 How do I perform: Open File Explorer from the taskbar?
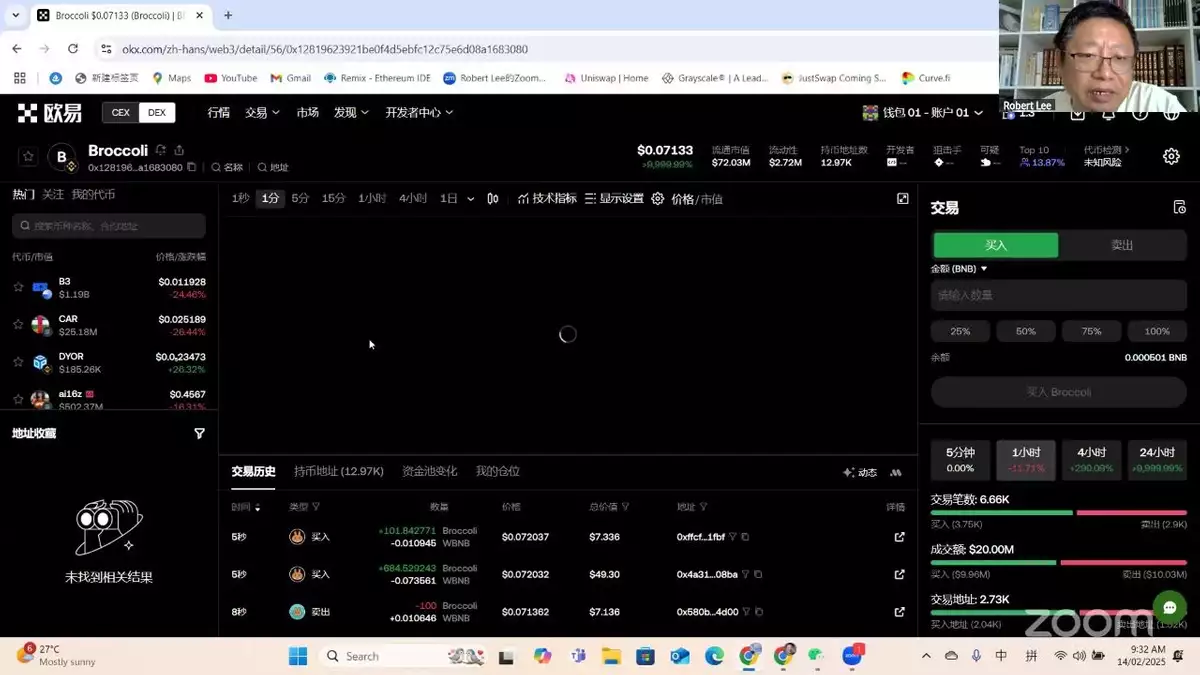tap(611, 656)
